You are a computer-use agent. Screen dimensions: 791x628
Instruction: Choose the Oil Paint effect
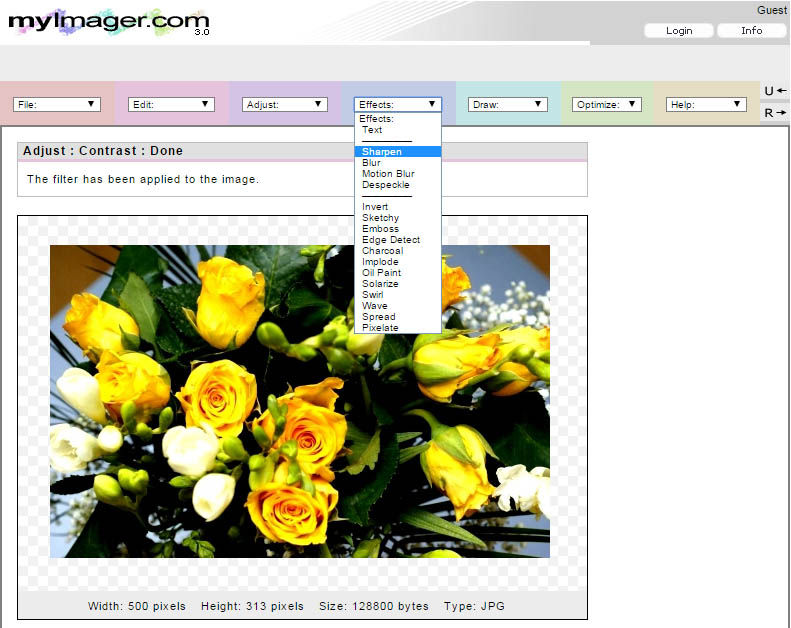398,272
